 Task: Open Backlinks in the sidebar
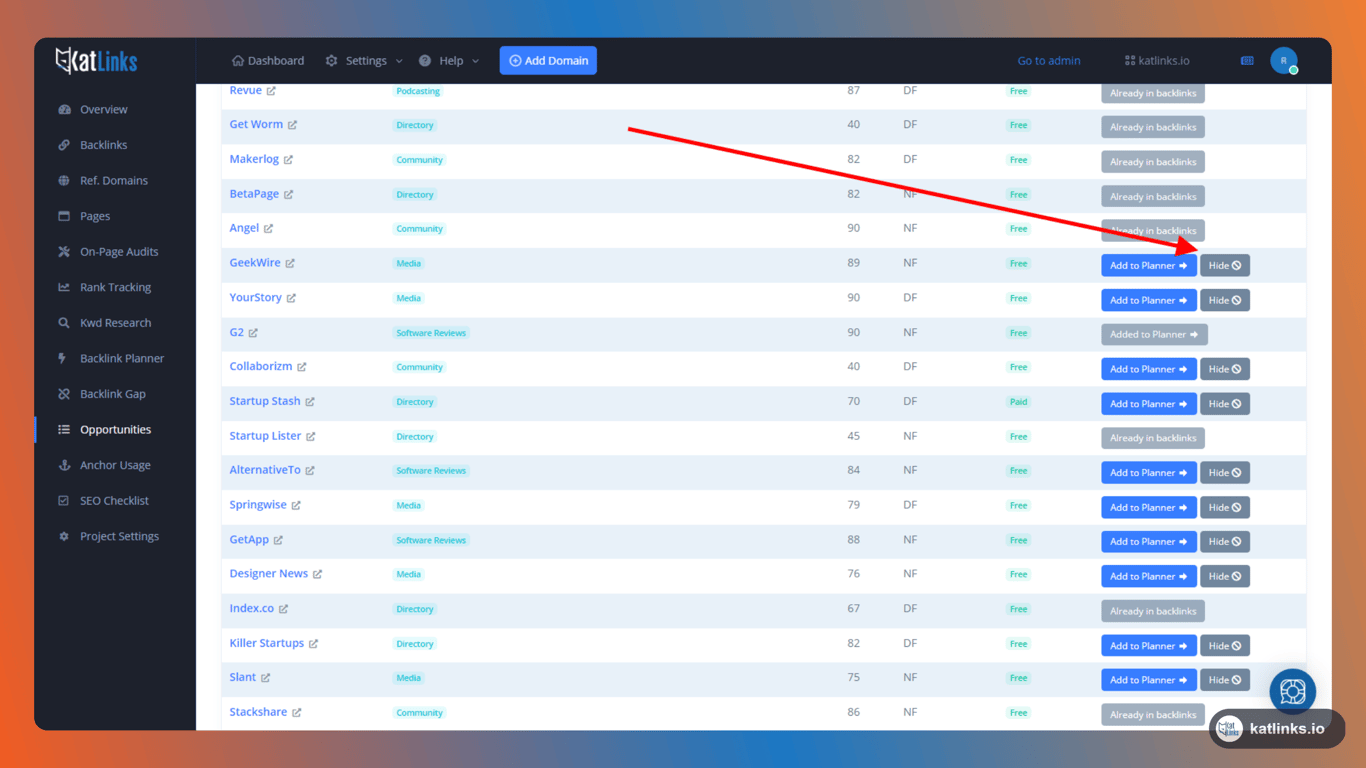pyautogui.click(x=104, y=145)
